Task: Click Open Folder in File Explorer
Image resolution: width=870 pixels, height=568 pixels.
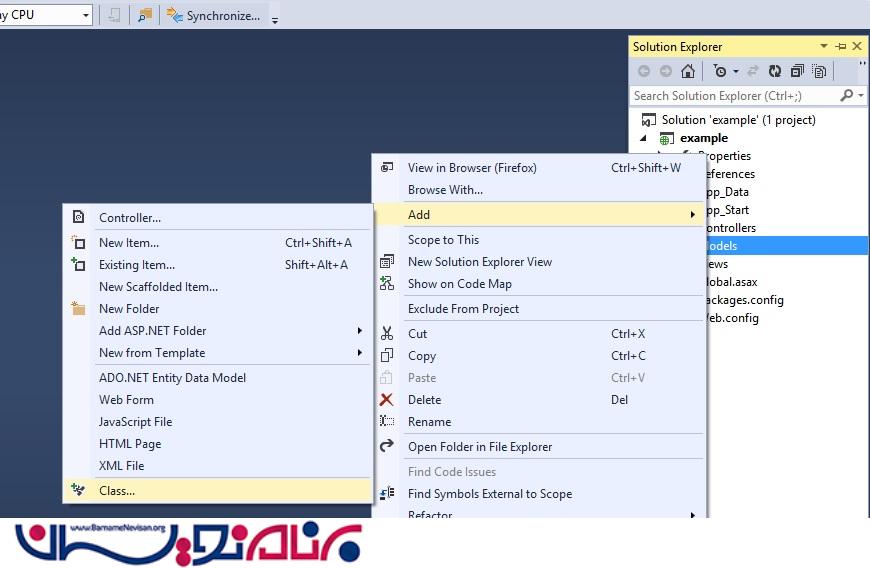Action: pyautogui.click(x=480, y=447)
